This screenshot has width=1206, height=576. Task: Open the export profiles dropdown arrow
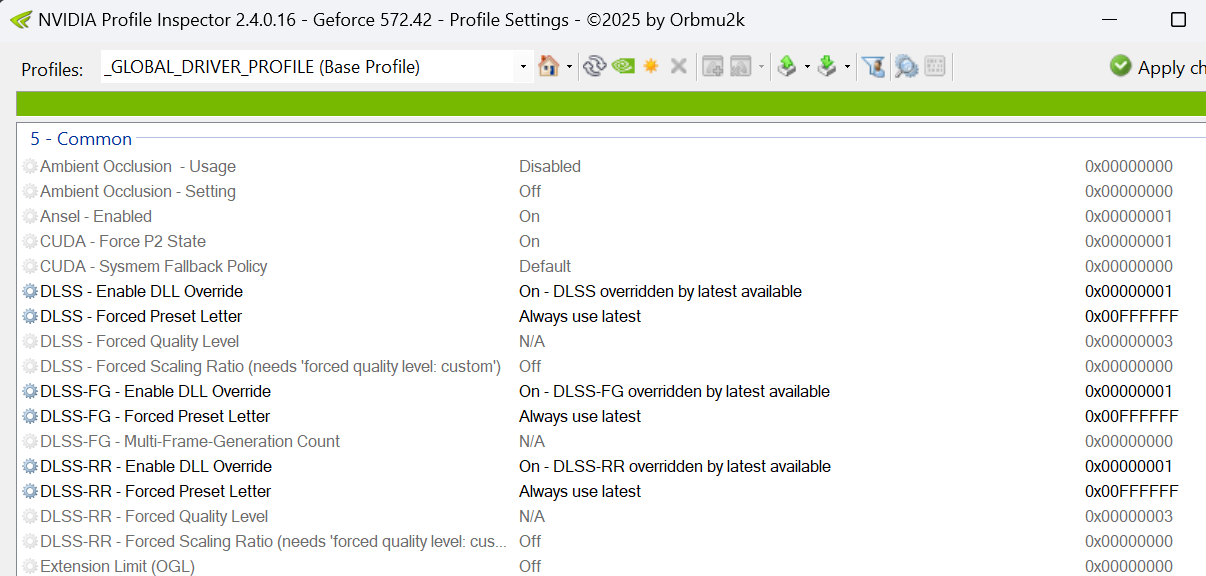point(807,67)
